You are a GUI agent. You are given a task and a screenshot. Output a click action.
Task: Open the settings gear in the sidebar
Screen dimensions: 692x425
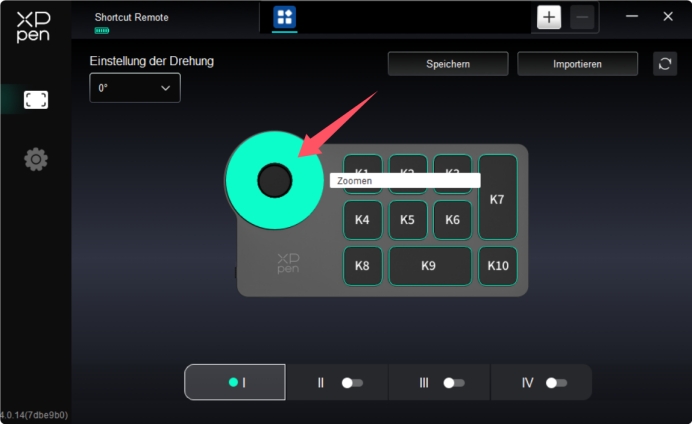pos(36,159)
